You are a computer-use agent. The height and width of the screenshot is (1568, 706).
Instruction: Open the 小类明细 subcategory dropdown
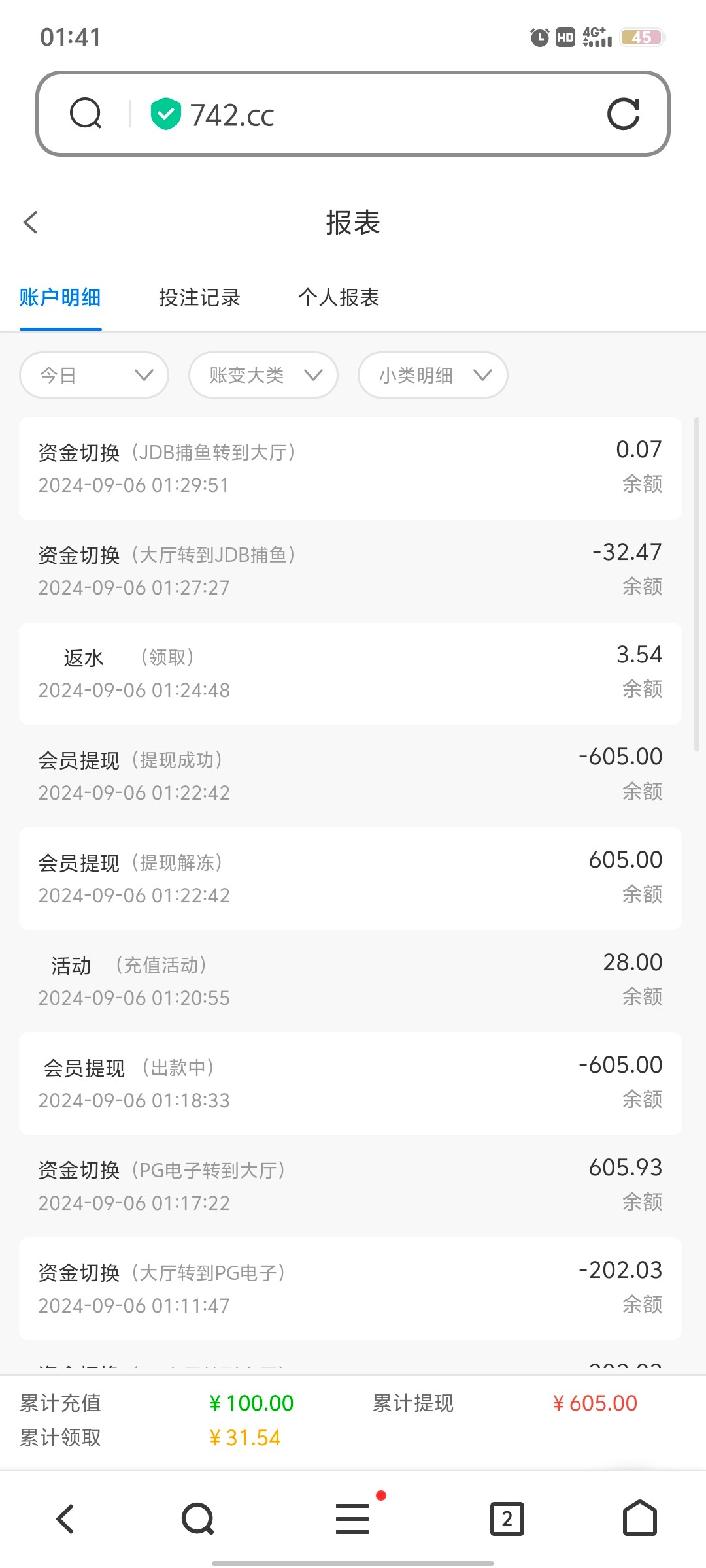point(433,375)
